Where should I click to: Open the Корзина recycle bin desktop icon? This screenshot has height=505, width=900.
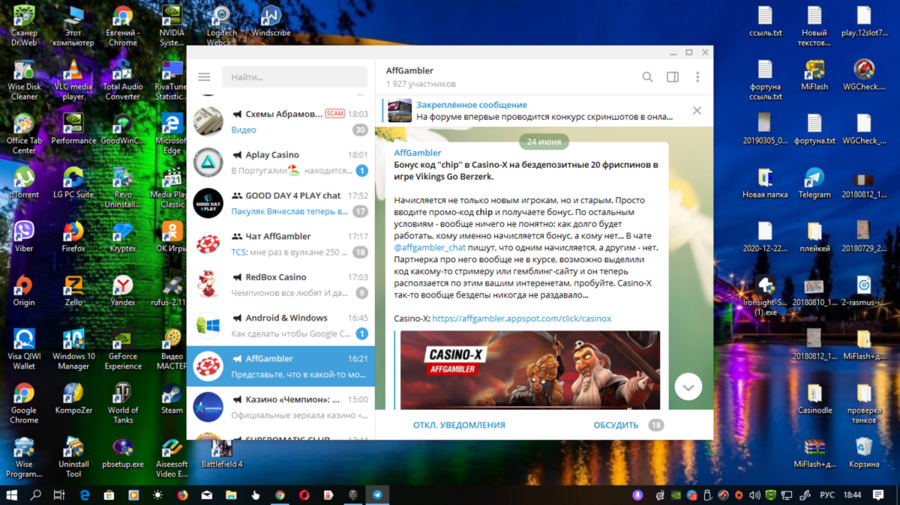pyautogui.click(x=864, y=450)
